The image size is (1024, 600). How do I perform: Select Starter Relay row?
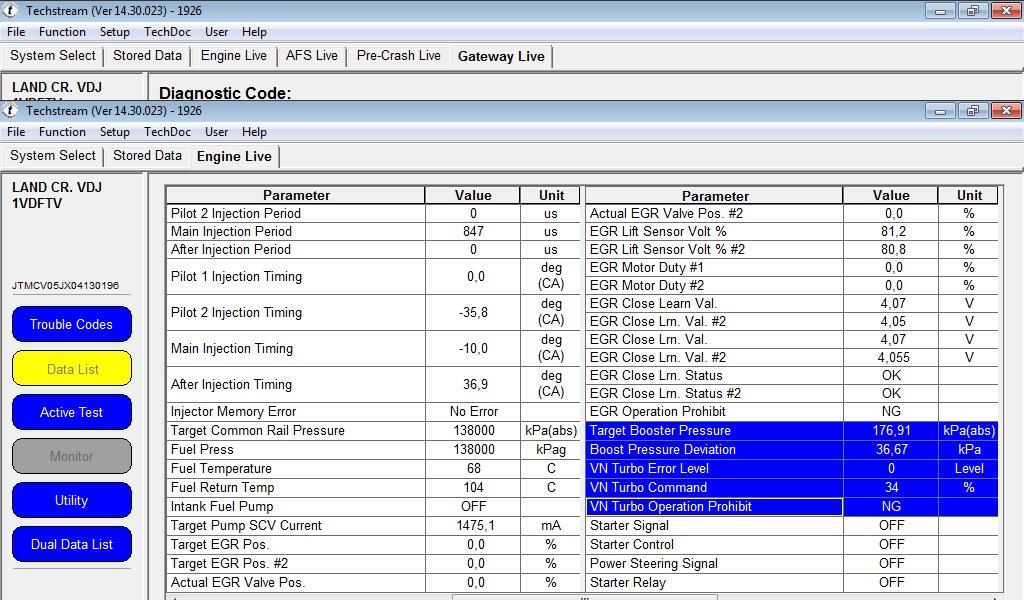pyautogui.click(x=792, y=582)
